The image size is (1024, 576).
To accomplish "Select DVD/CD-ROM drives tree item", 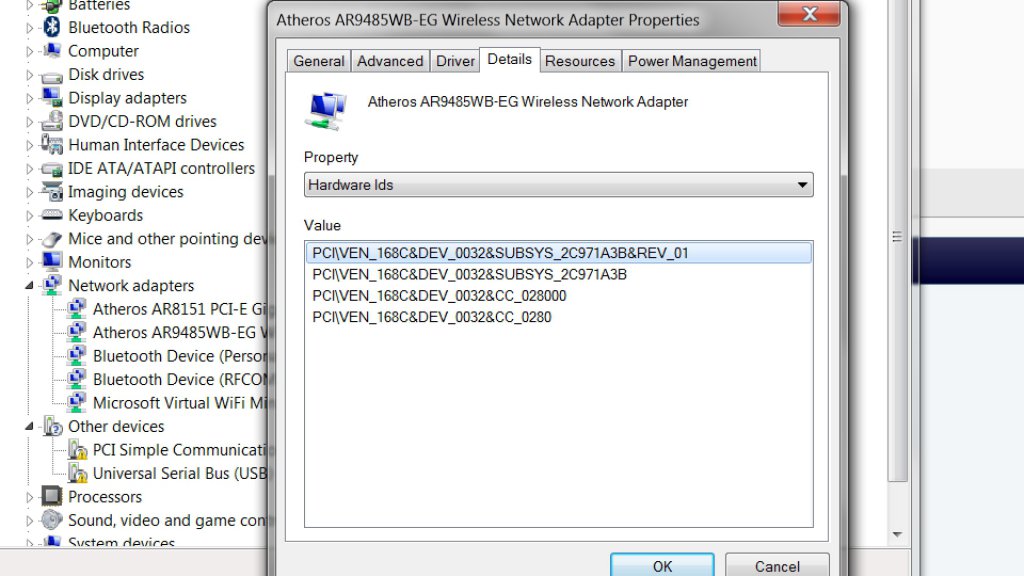I will [x=142, y=121].
